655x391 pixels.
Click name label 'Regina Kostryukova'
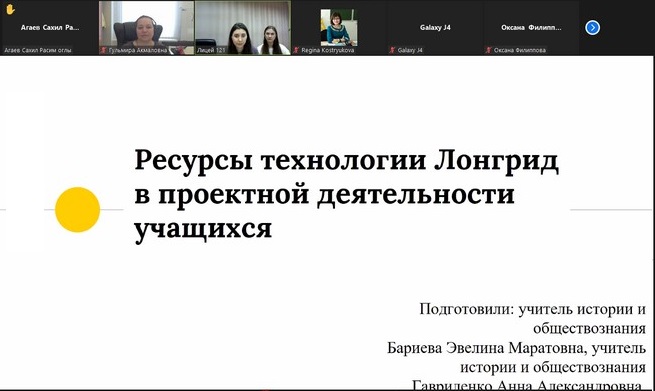[x=328, y=50]
